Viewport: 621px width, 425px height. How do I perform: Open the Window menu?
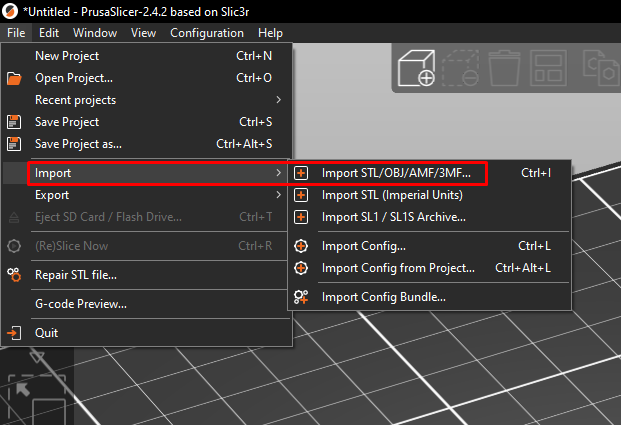(94, 33)
